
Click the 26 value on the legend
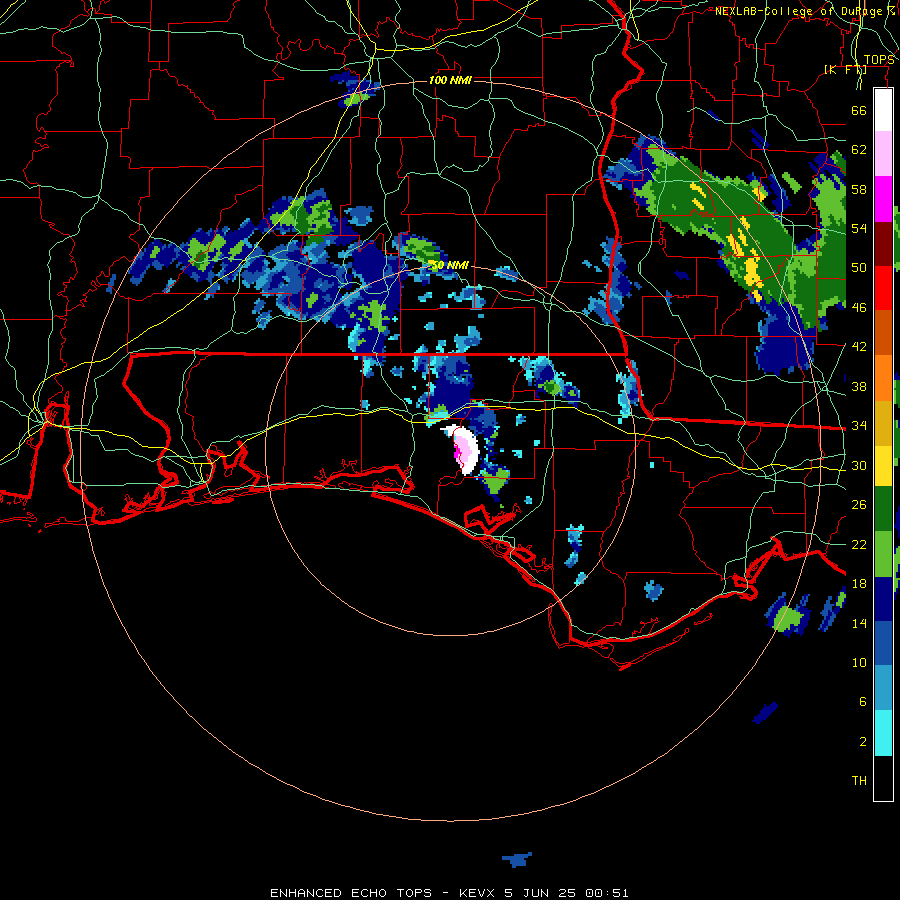click(859, 505)
